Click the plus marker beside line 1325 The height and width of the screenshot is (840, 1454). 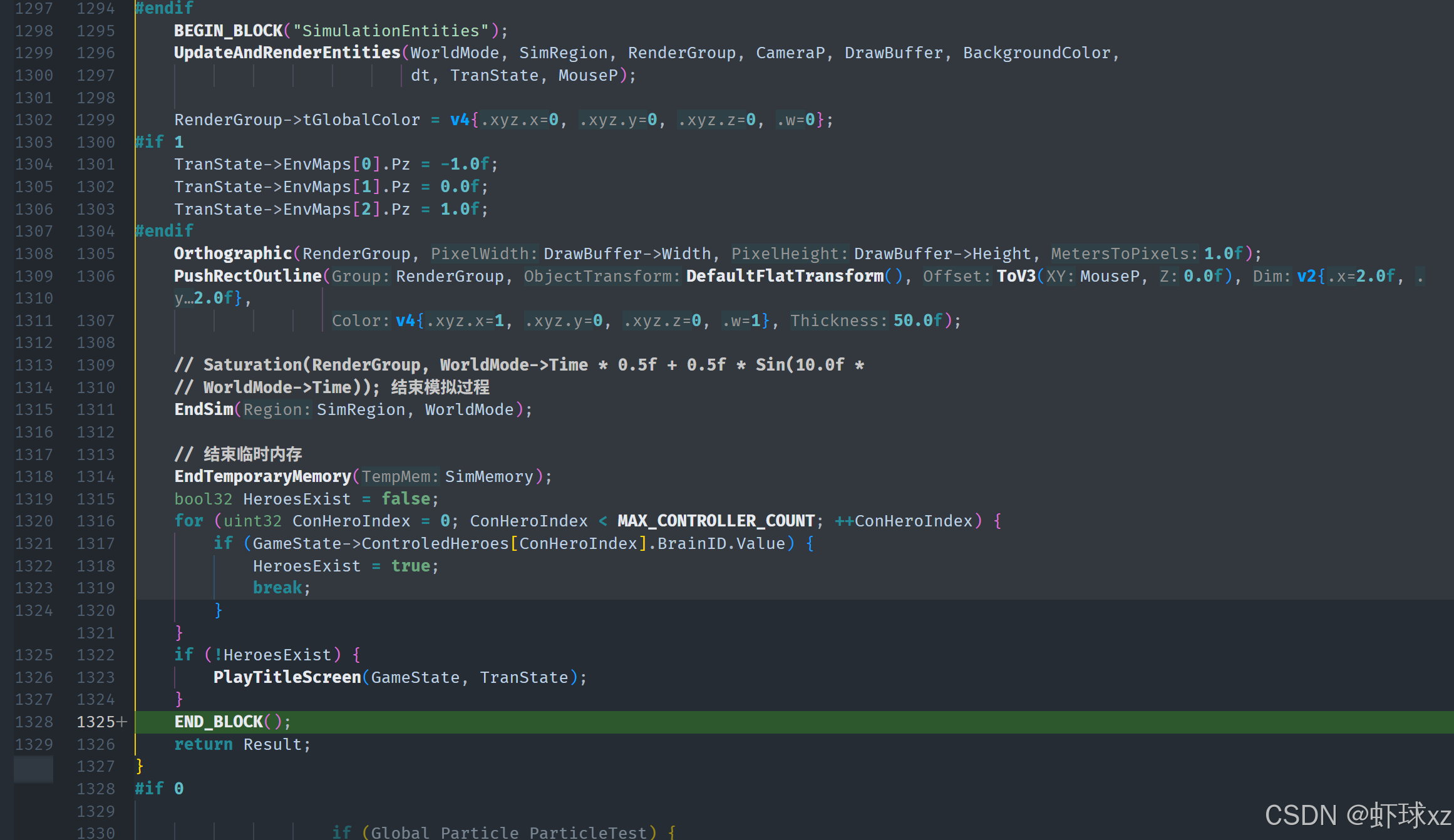122,722
